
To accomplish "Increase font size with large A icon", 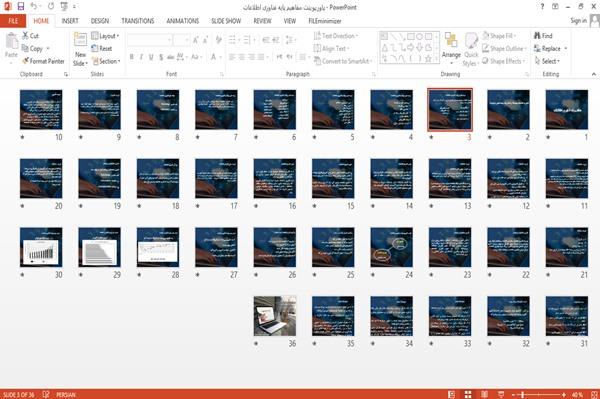I will (196, 40).
